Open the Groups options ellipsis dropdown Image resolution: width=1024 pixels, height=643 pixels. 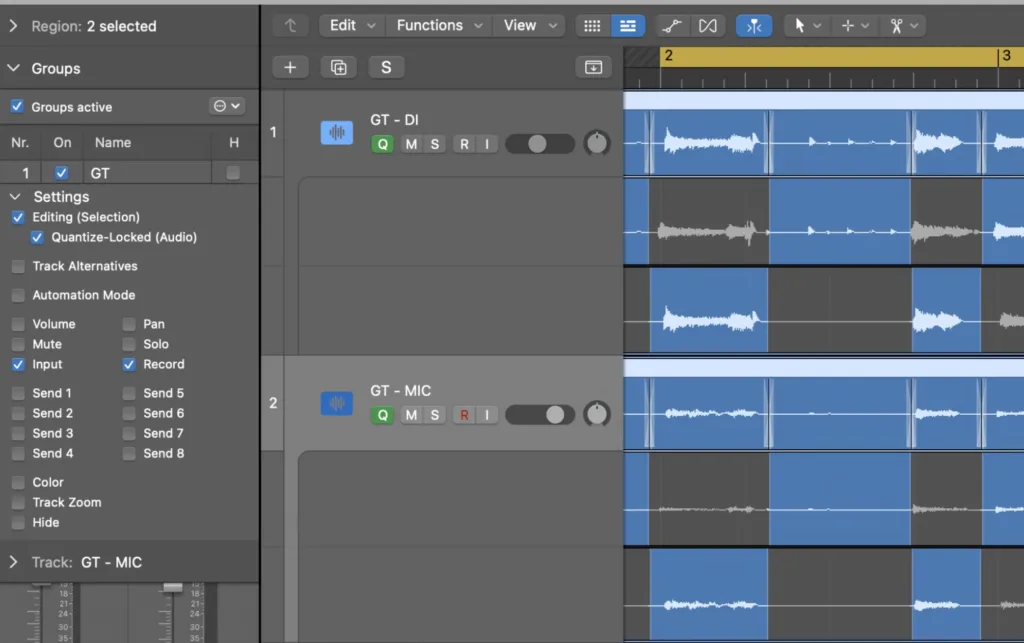coord(227,106)
